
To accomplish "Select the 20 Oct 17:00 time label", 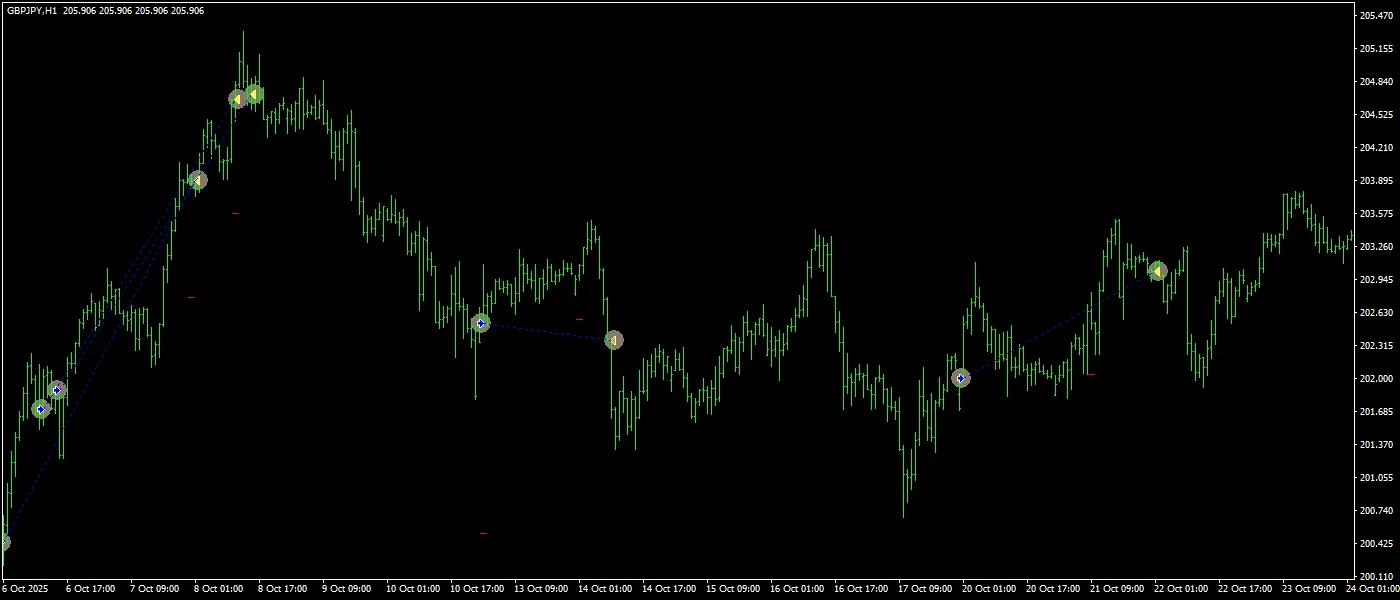I will coord(1052,589).
